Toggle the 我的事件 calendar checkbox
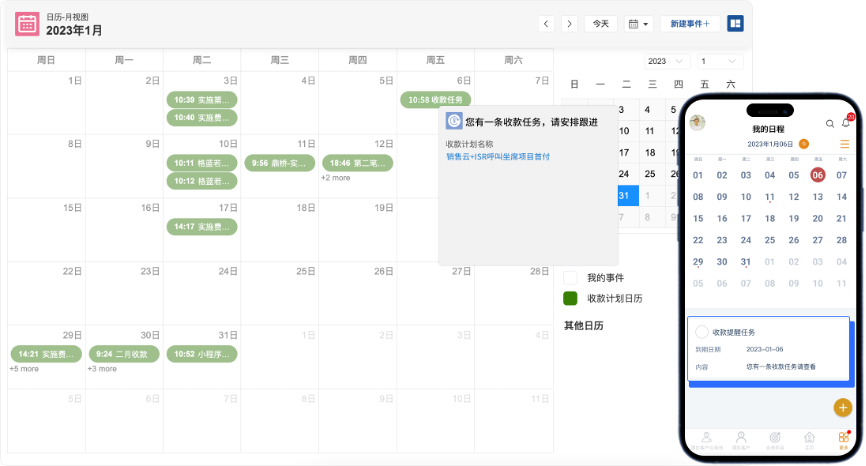866x466 pixels. tap(570, 277)
